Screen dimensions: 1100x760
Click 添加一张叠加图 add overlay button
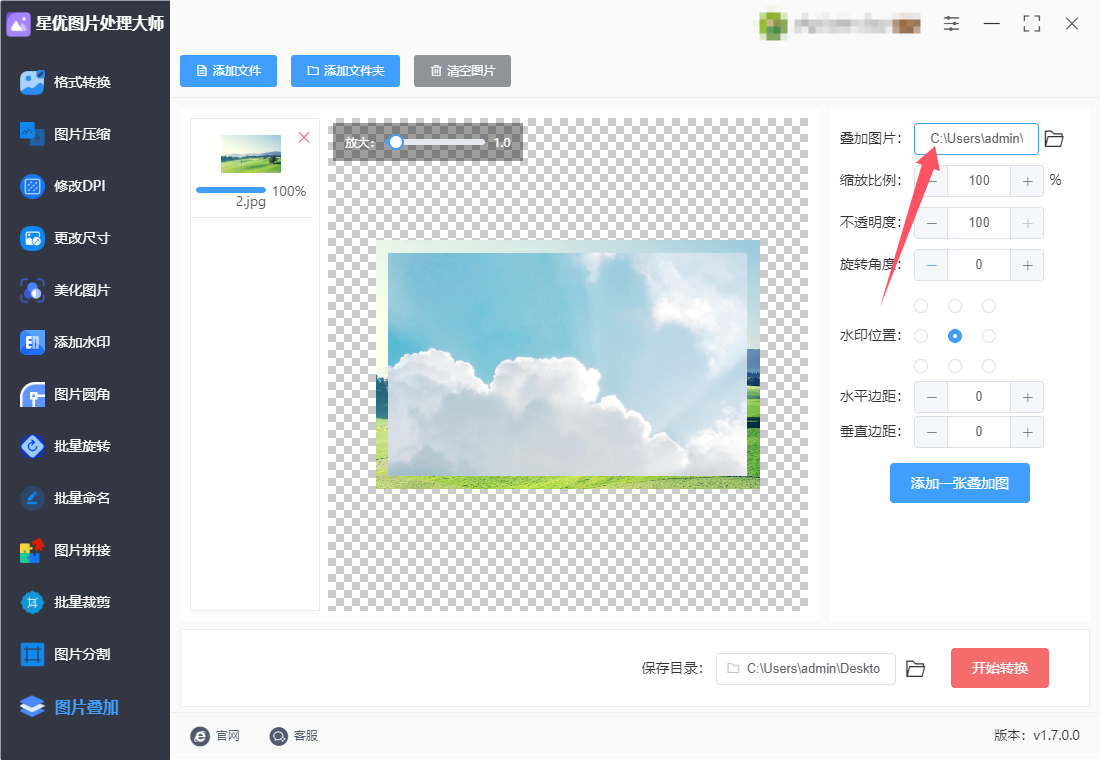click(960, 483)
